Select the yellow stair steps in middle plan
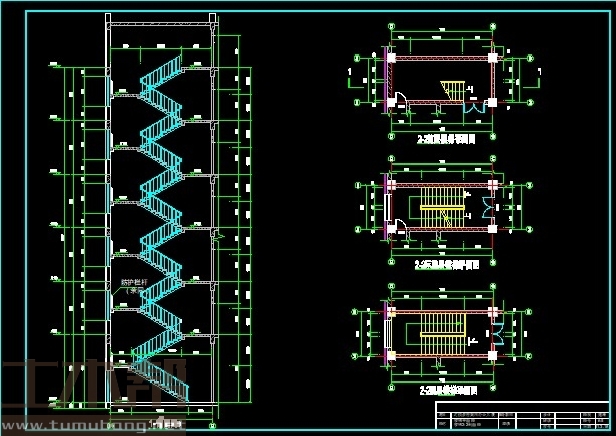 pos(441,213)
